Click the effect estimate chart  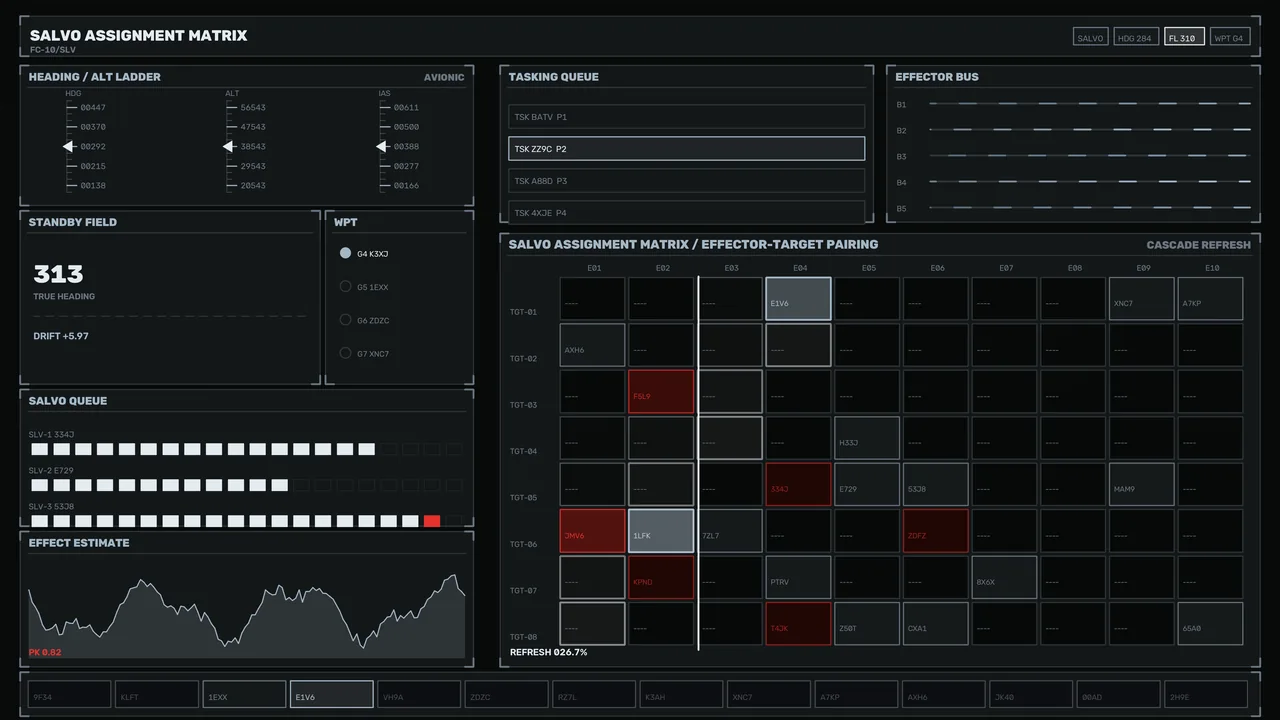(x=247, y=616)
